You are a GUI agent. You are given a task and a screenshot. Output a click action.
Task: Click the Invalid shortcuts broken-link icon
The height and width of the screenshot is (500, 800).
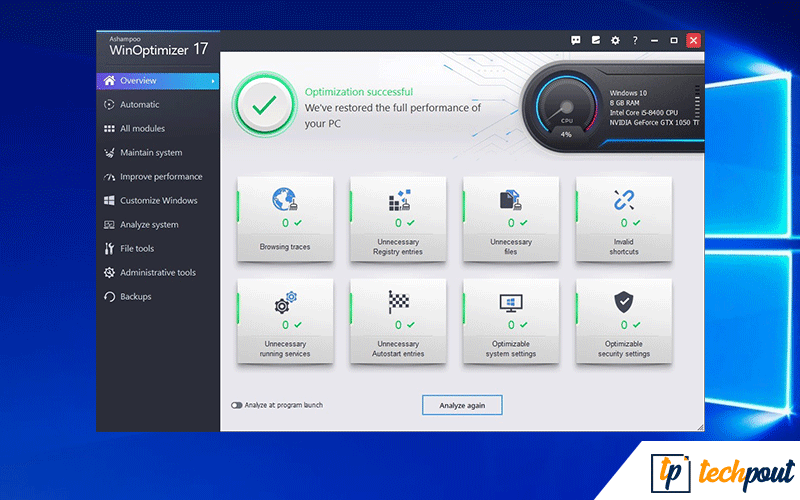624,200
